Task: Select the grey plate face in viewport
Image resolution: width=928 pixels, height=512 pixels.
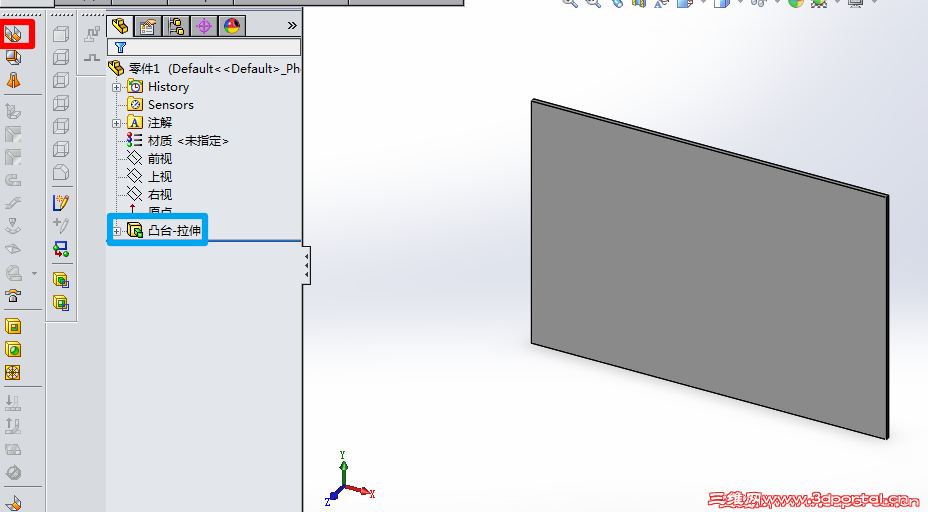Action: 709,272
